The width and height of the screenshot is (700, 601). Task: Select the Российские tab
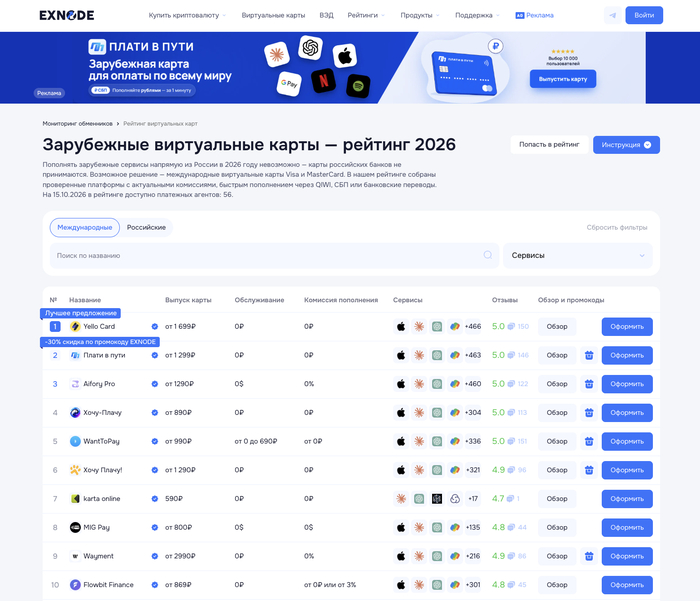[146, 227]
